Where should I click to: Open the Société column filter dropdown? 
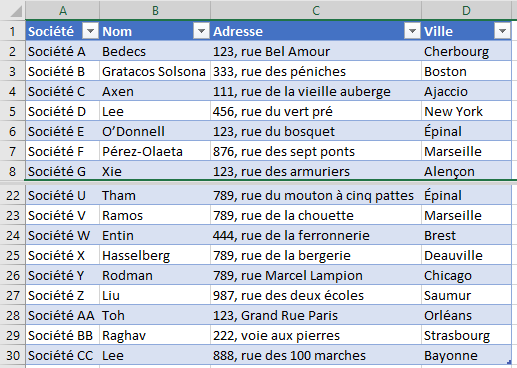pos(90,31)
